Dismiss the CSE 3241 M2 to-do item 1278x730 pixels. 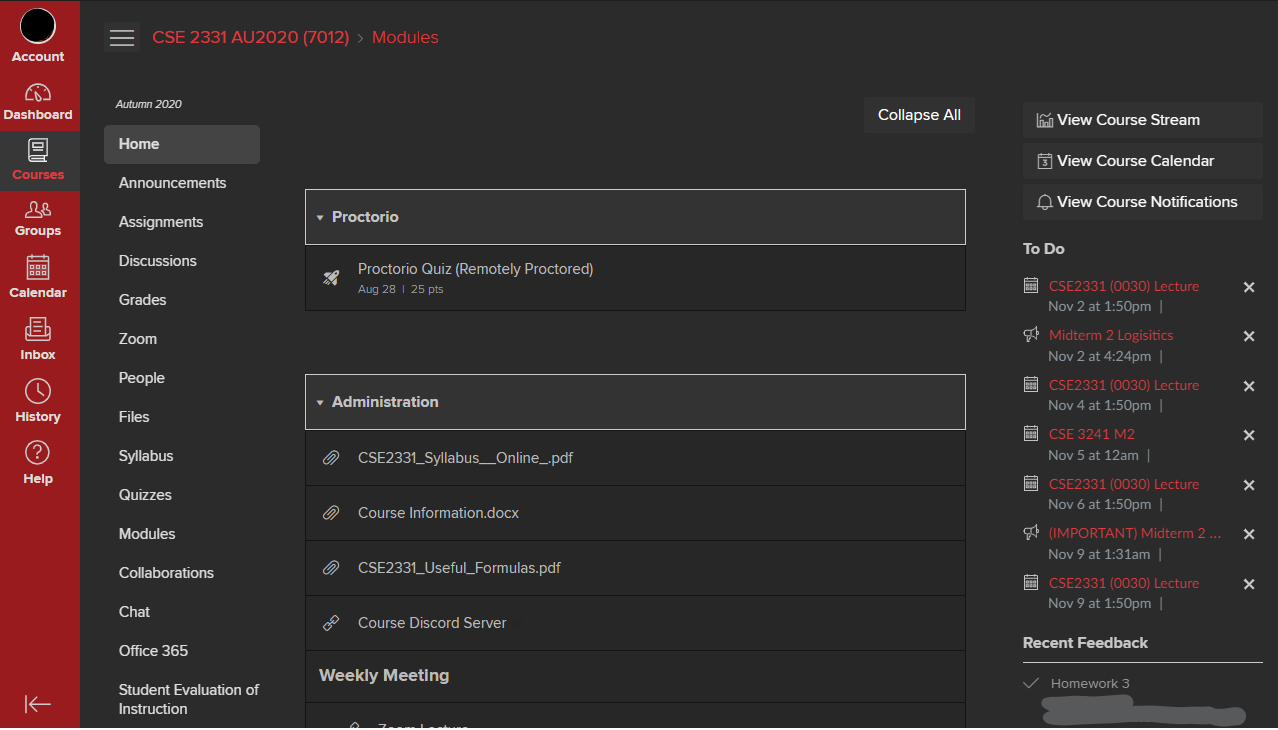point(1249,436)
